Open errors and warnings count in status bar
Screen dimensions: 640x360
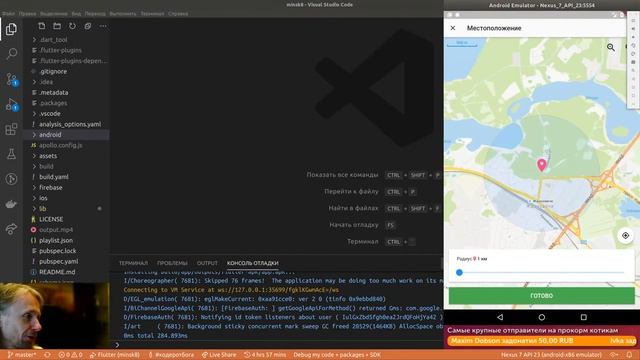70,355
